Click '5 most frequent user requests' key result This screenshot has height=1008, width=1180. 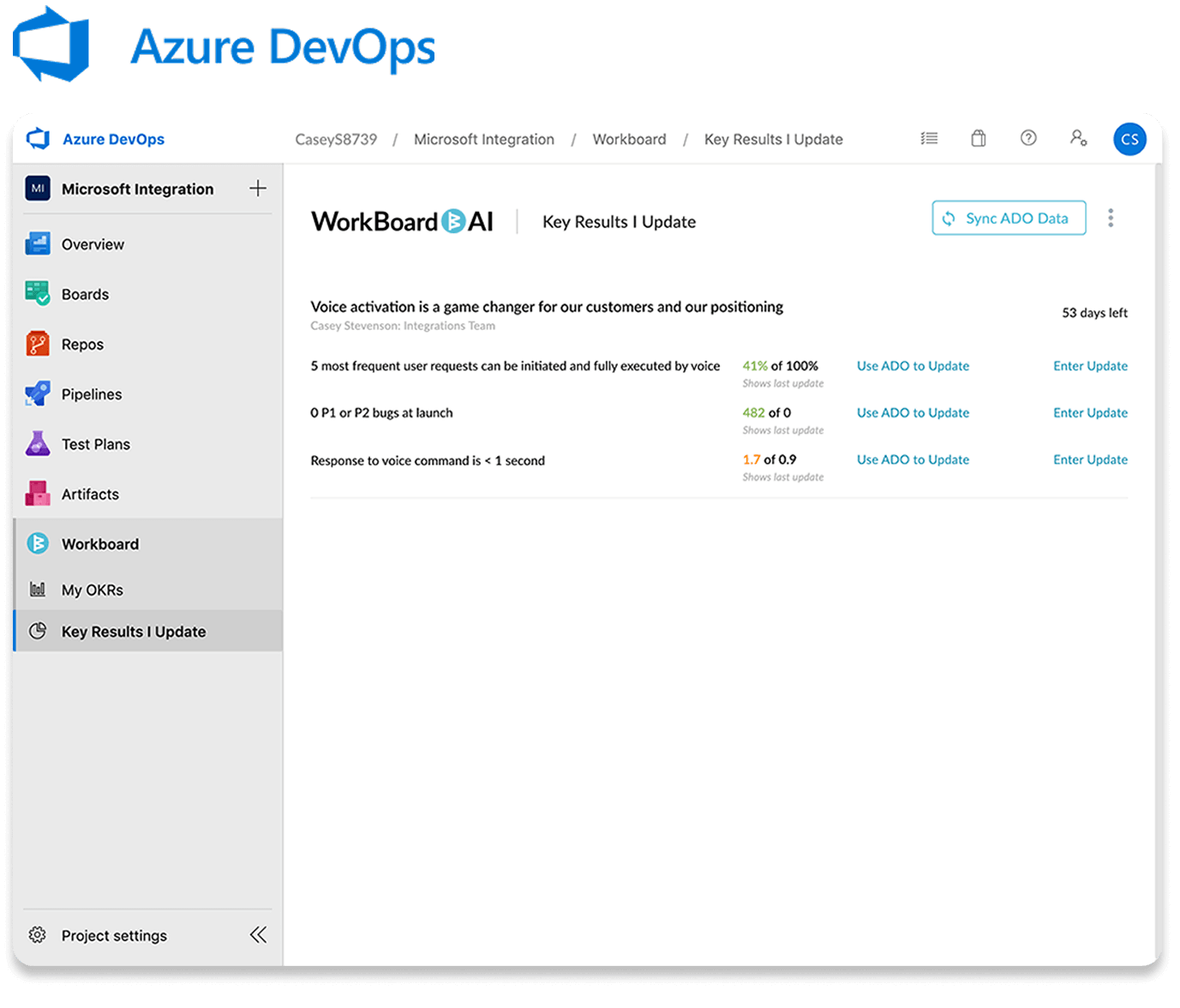(x=515, y=366)
